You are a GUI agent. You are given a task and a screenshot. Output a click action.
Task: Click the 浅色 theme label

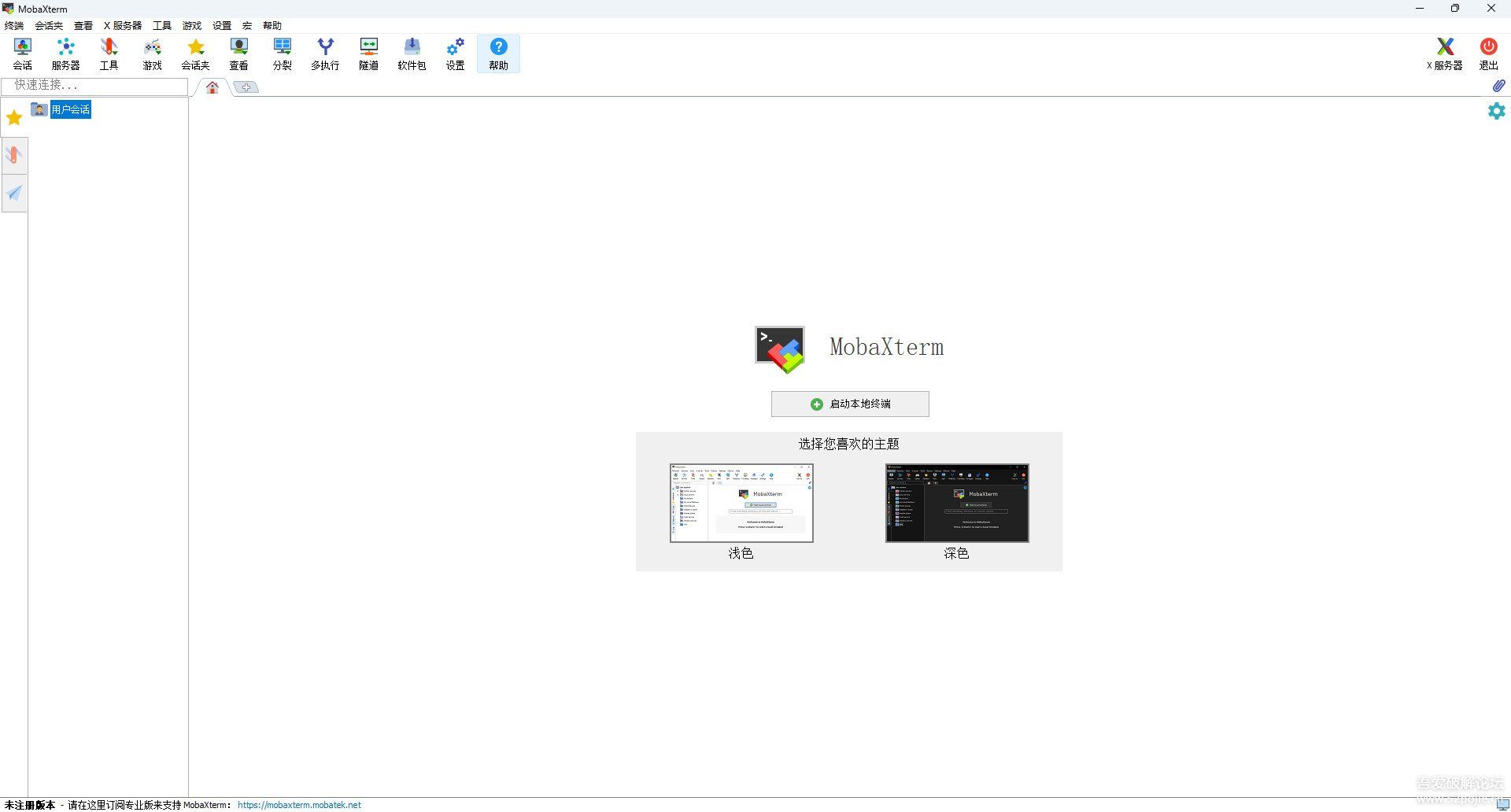coord(741,553)
